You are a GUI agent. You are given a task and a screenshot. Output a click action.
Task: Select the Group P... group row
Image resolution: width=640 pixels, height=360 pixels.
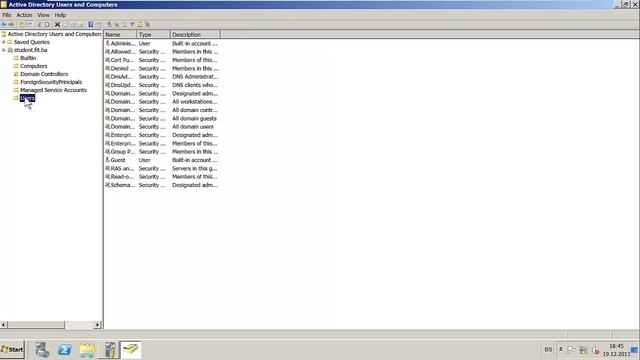(162, 152)
